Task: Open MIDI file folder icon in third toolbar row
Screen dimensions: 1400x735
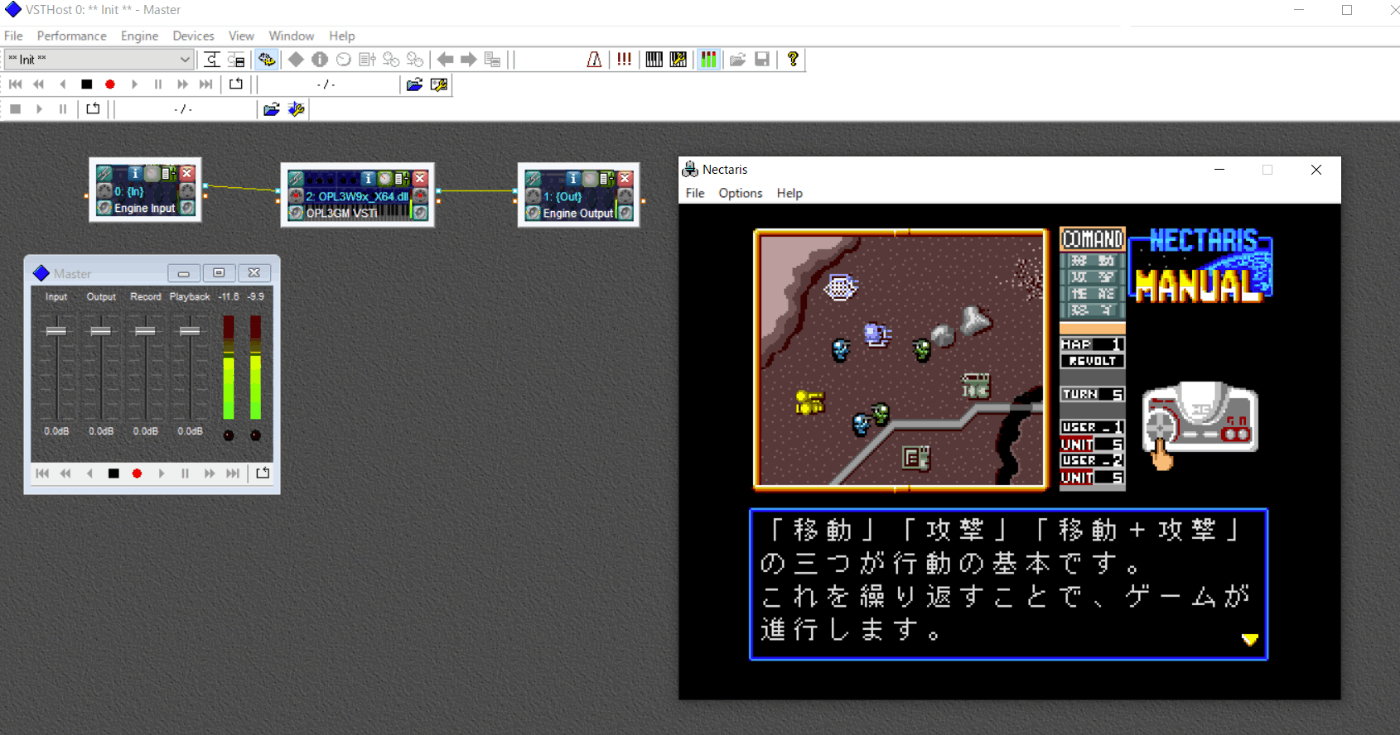Action: [x=271, y=109]
